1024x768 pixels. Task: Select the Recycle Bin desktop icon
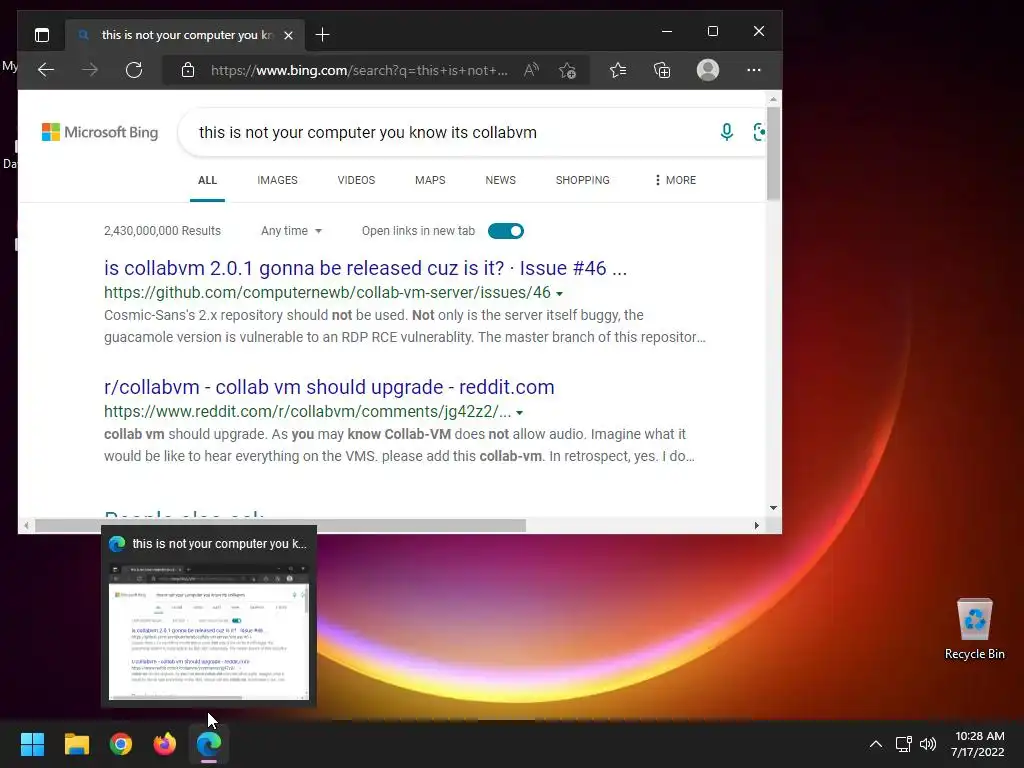tap(974, 630)
